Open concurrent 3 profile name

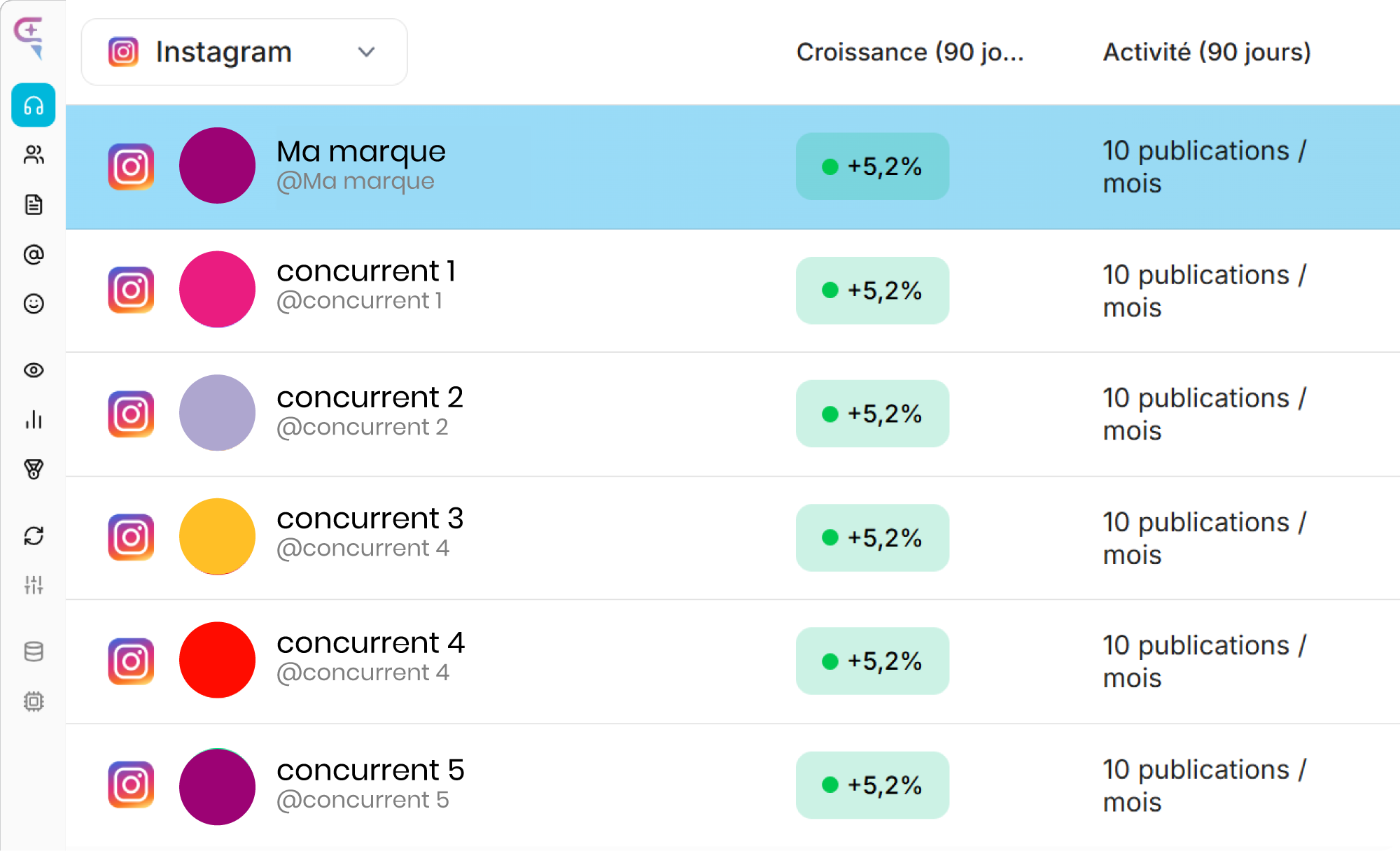(370, 519)
